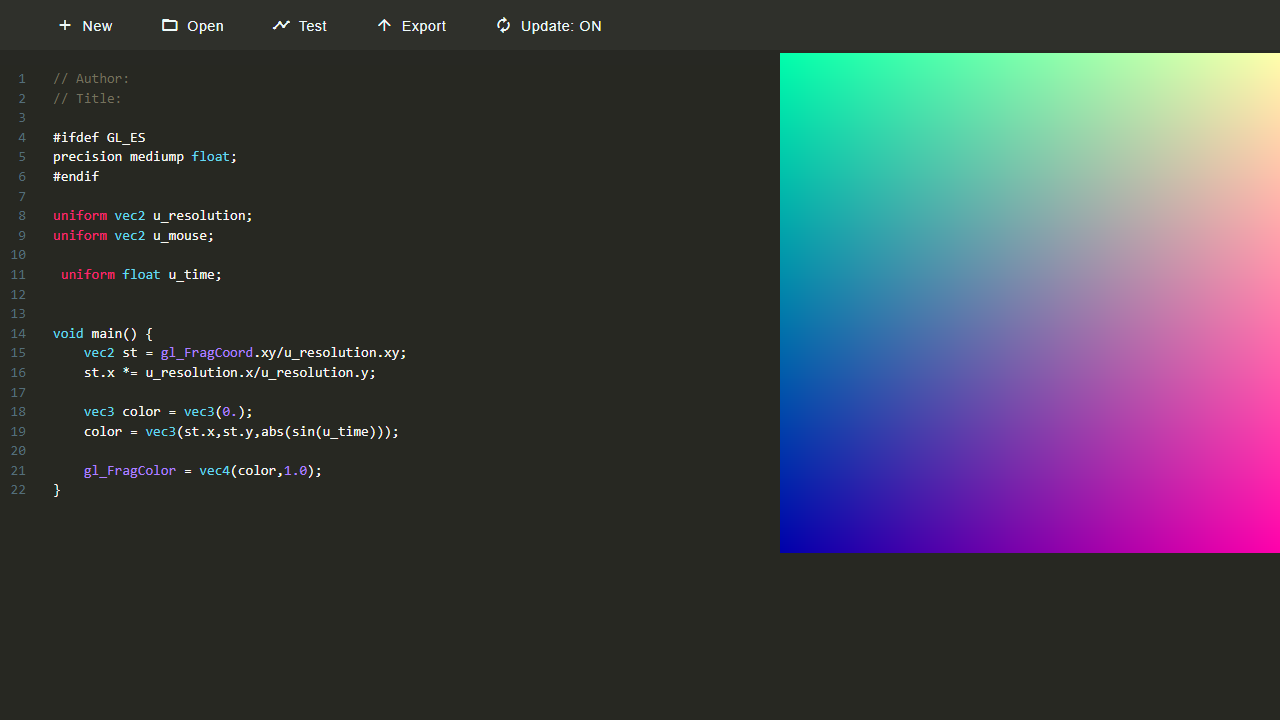Click line number 22 in the gutter
The height and width of the screenshot is (720, 1280).
click(19, 490)
